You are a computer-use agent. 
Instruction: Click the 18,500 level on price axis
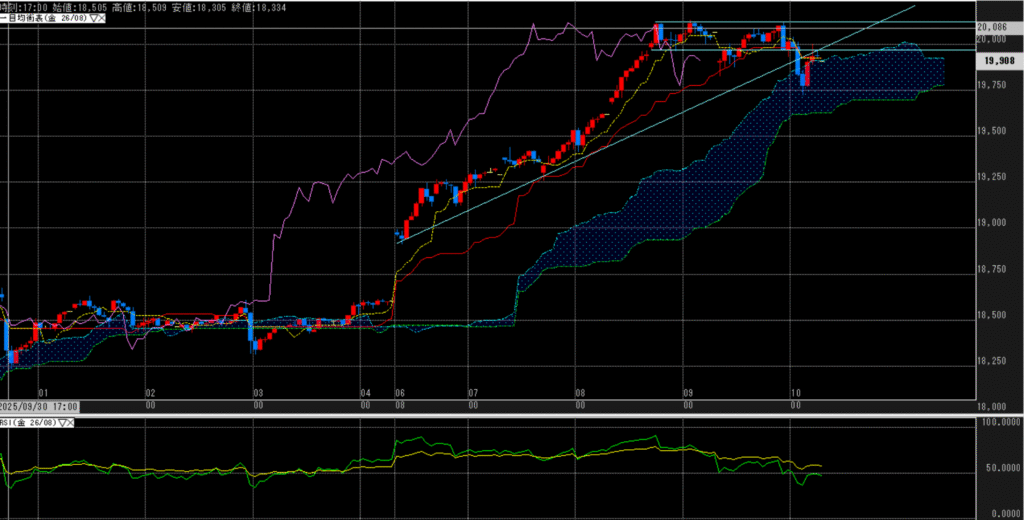pos(993,315)
